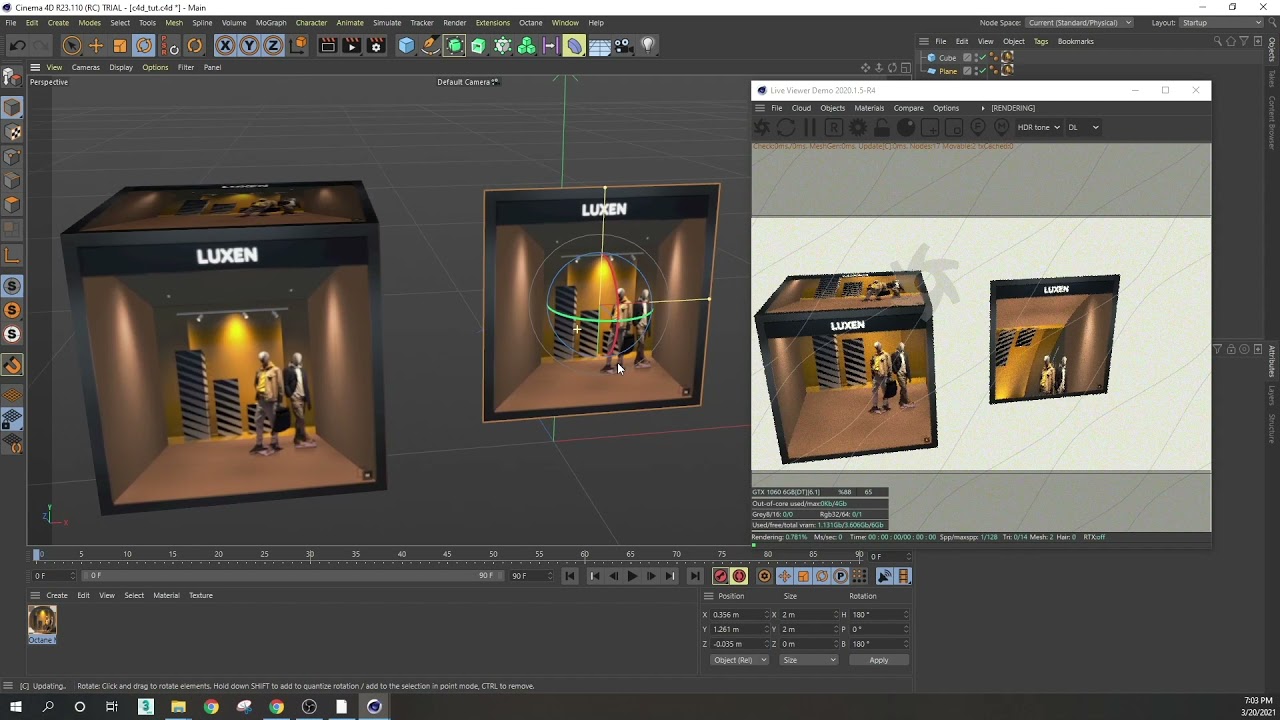Open the Spline Pen tool

[x=430, y=45]
